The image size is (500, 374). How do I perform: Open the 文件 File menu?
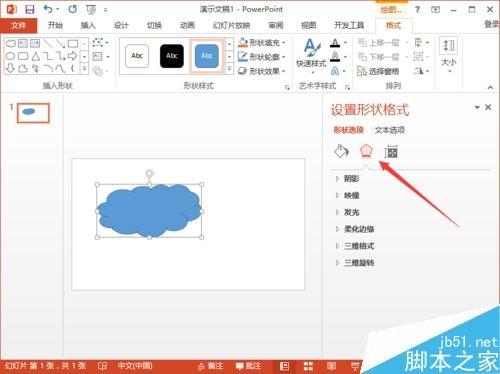pyautogui.click(x=19, y=25)
